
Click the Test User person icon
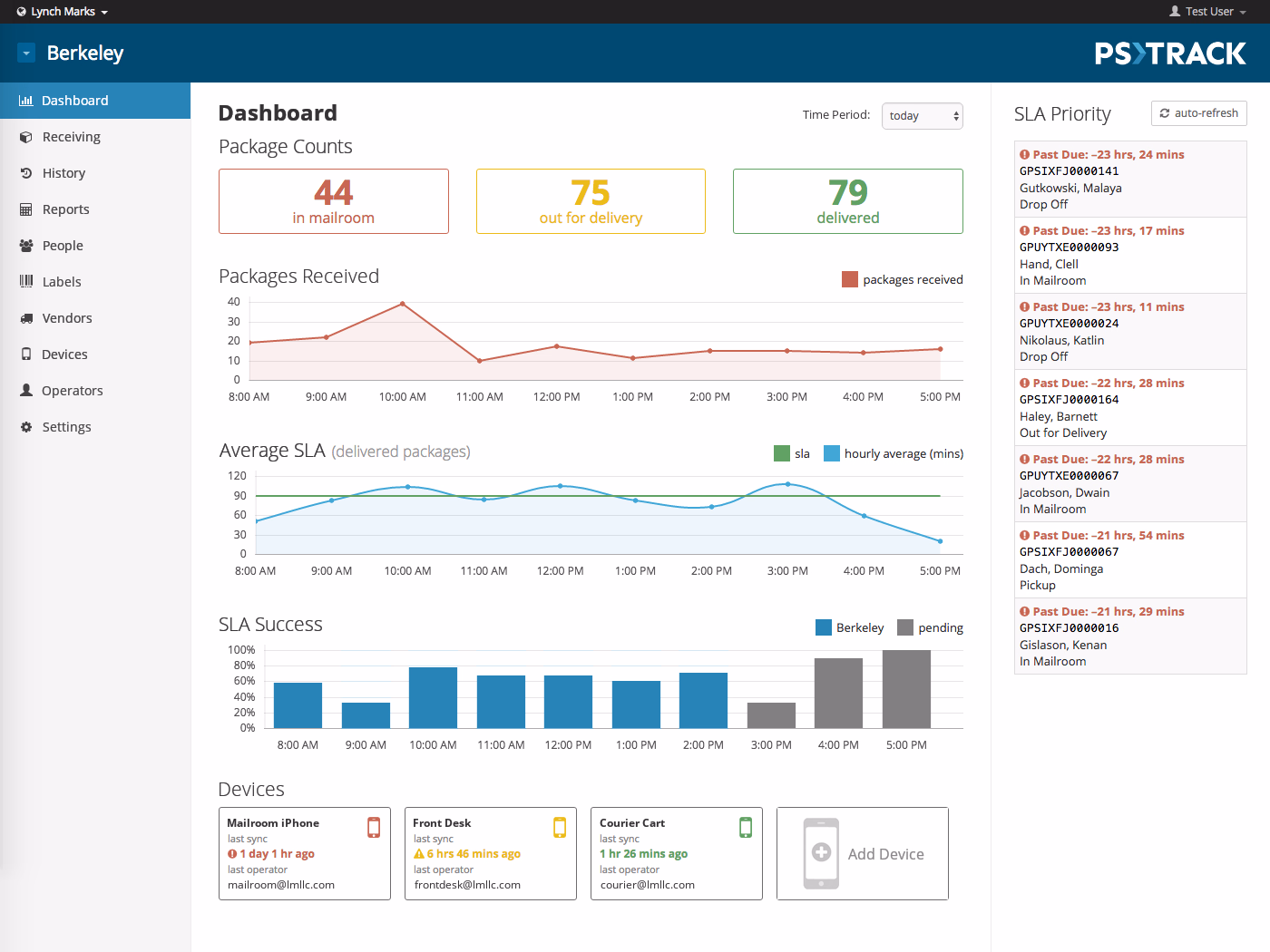[1175, 12]
